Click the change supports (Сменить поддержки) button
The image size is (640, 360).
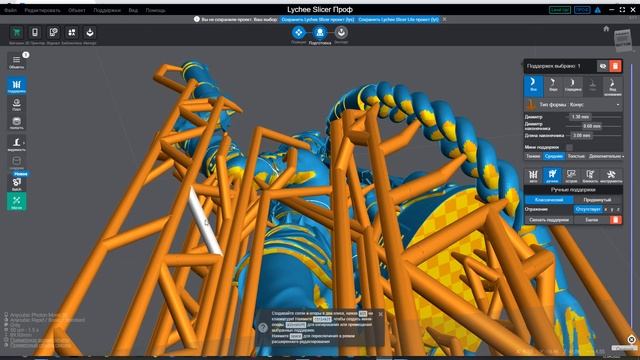(549, 220)
